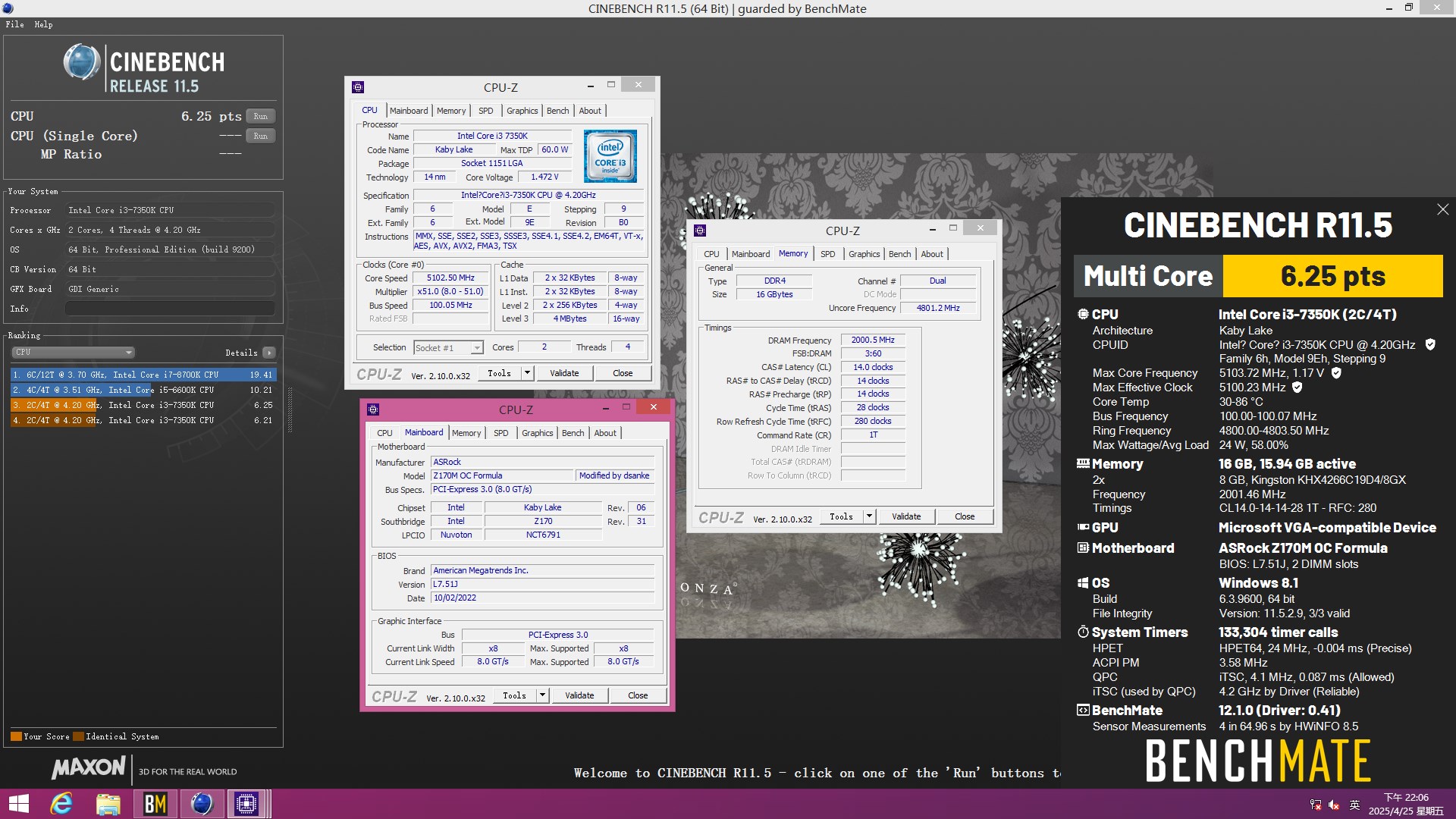Switch to CPU tab in Memory CPU-Z window
Screen dimensions: 1456x819
pyautogui.click(x=711, y=254)
